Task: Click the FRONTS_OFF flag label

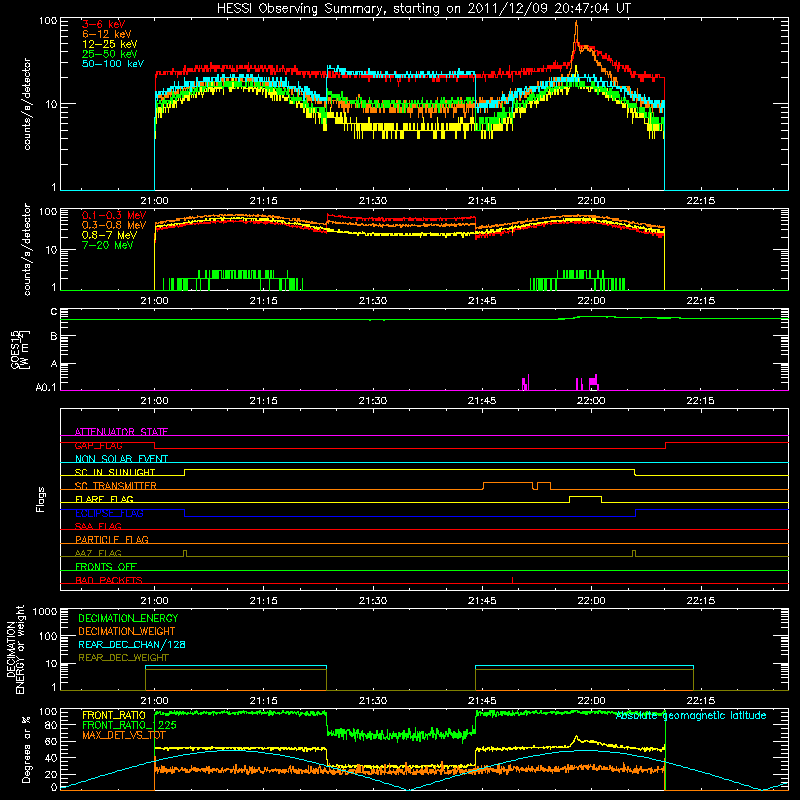Action: pyautogui.click(x=106, y=566)
